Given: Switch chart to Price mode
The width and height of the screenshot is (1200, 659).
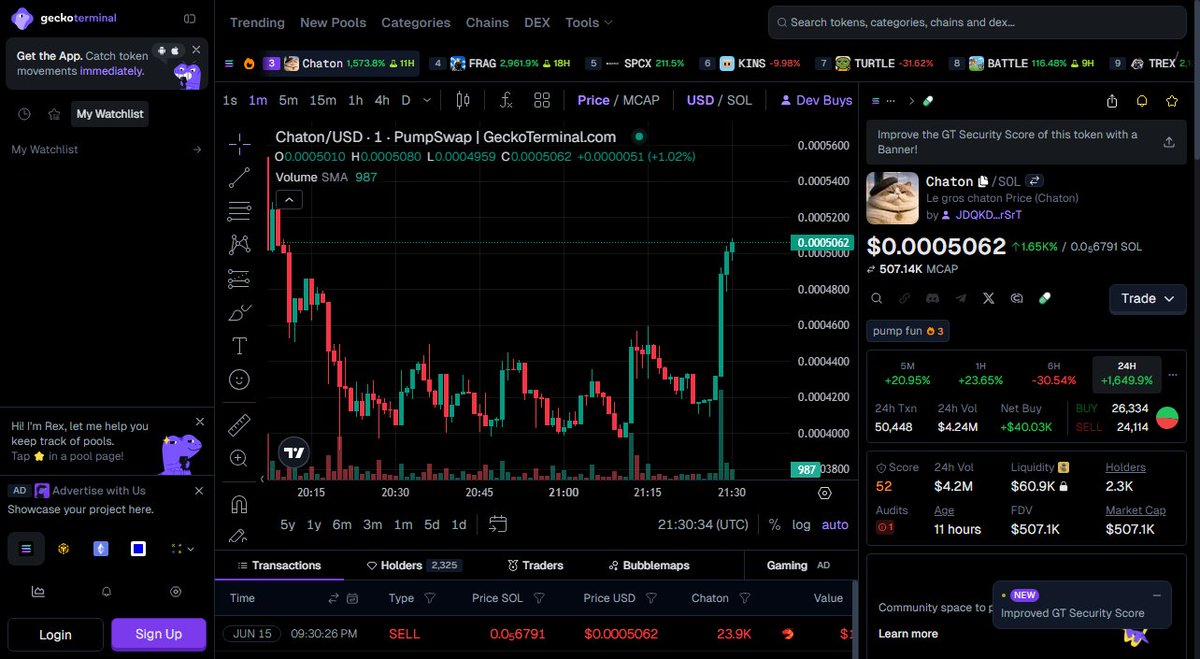Looking at the screenshot, I should 593,100.
